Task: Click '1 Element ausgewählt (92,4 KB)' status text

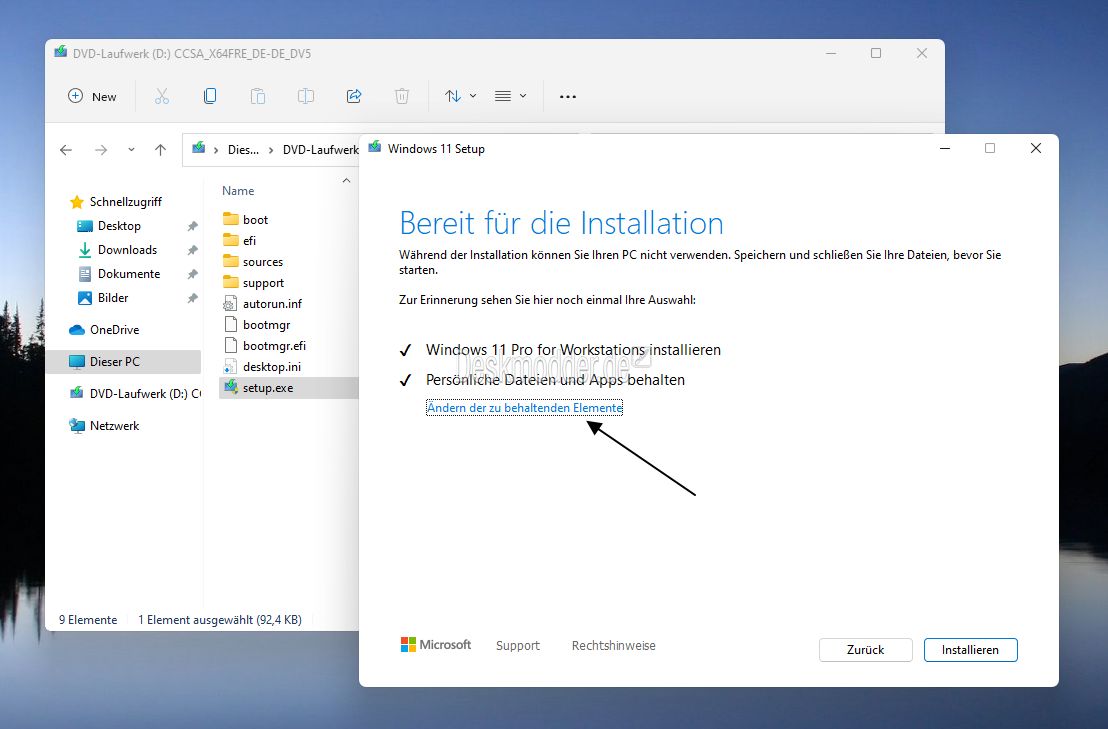Action: click(x=220, y=620)
